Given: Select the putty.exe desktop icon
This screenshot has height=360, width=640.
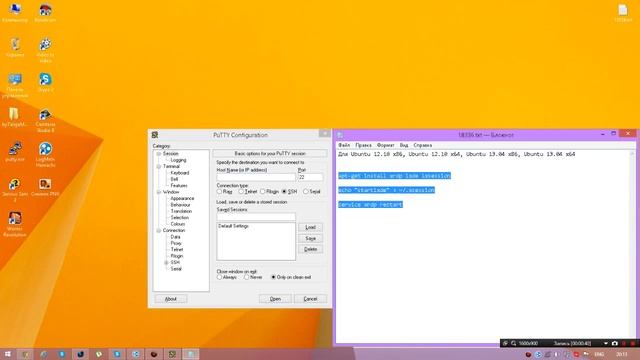Looking at the screenshot, I should 15,151.
